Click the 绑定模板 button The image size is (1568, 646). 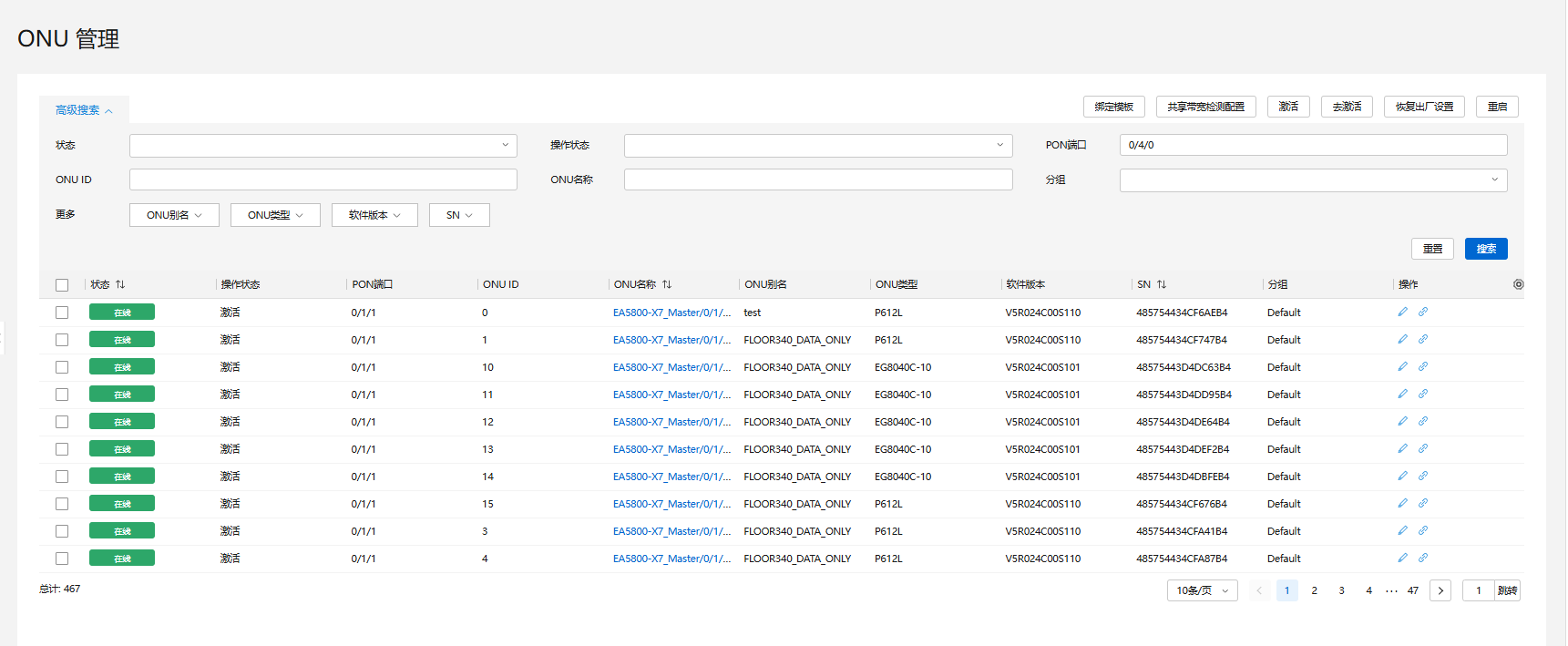click(1113, 107)
